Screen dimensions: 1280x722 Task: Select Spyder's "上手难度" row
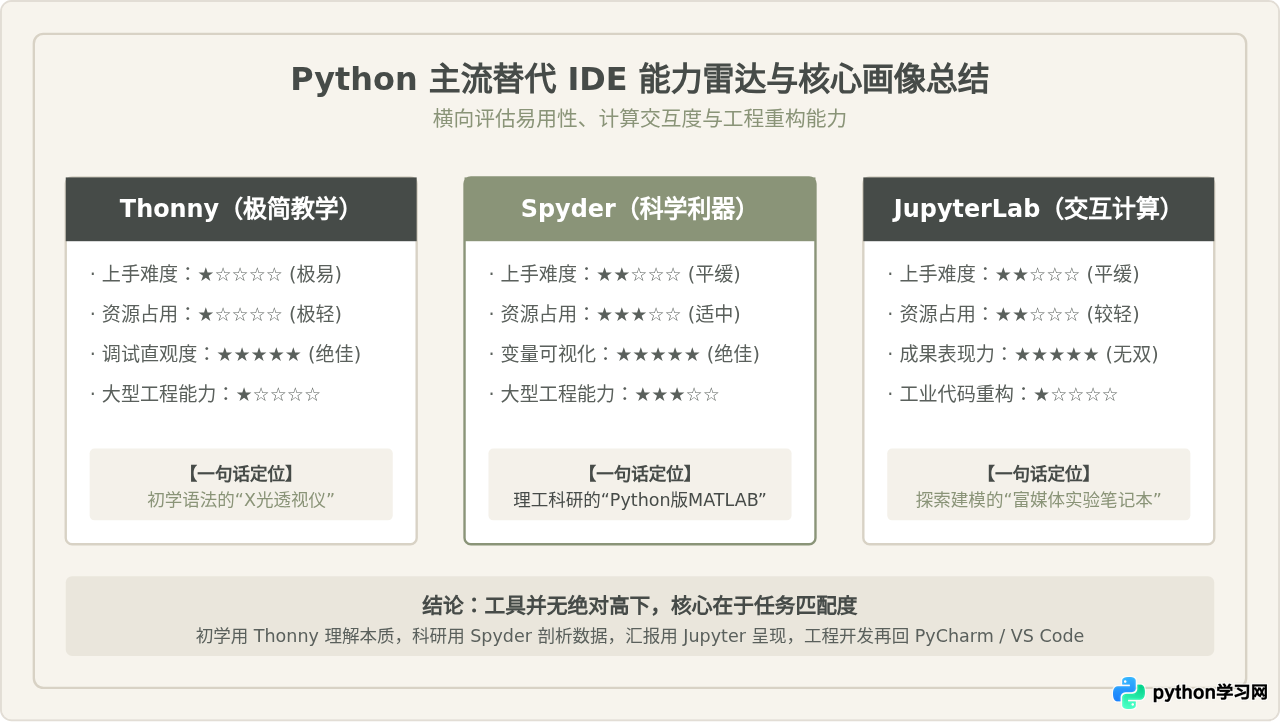click(615, 274)
